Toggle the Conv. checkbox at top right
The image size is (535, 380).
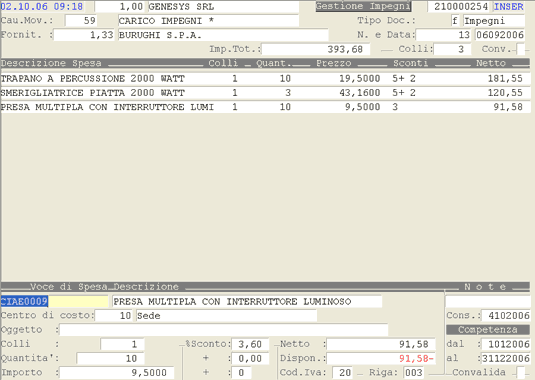point(521,49)
